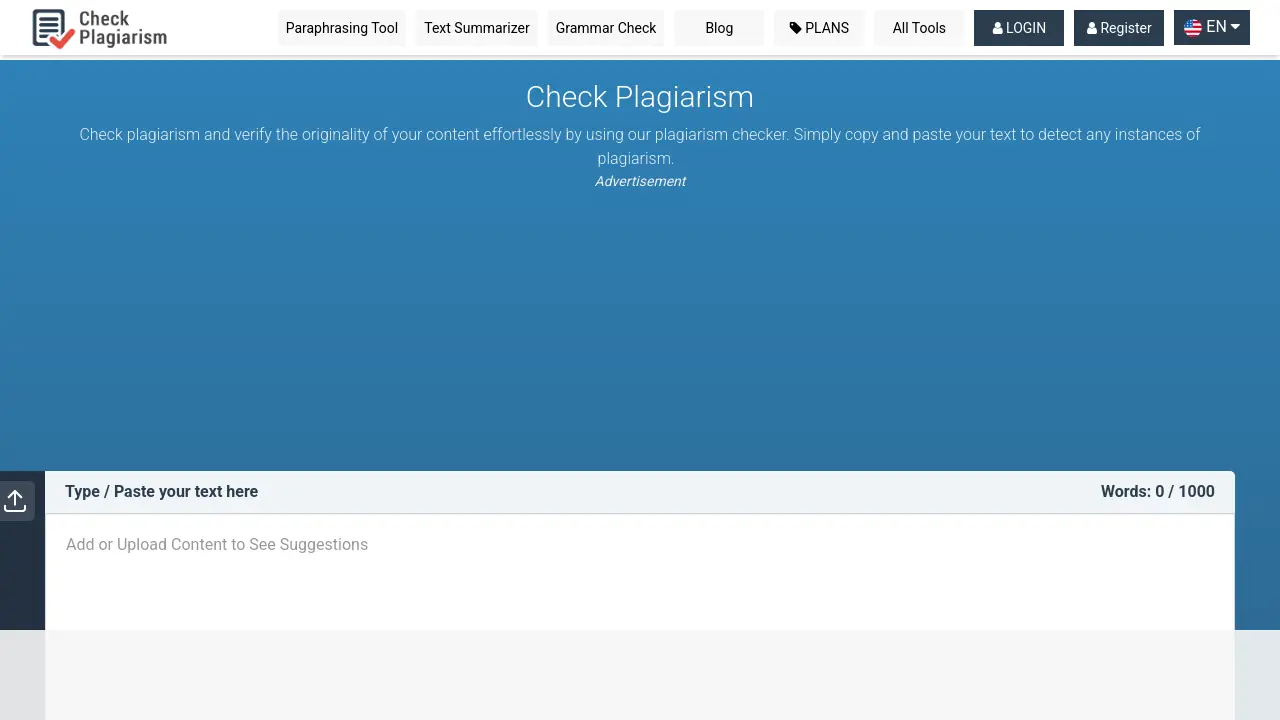The width and height of the screenshot is (1280, 720).
Task: Click the Check Plagiarism document logo icon
Action: pos(48,28)
